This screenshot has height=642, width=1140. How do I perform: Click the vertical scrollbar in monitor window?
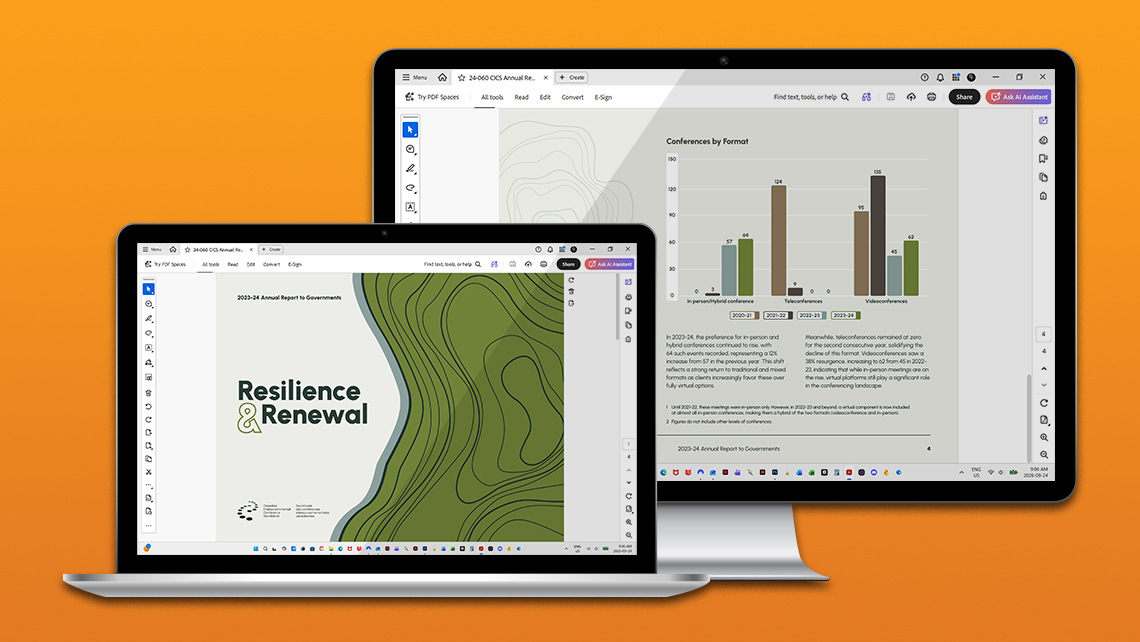[x=1029, y=417]
